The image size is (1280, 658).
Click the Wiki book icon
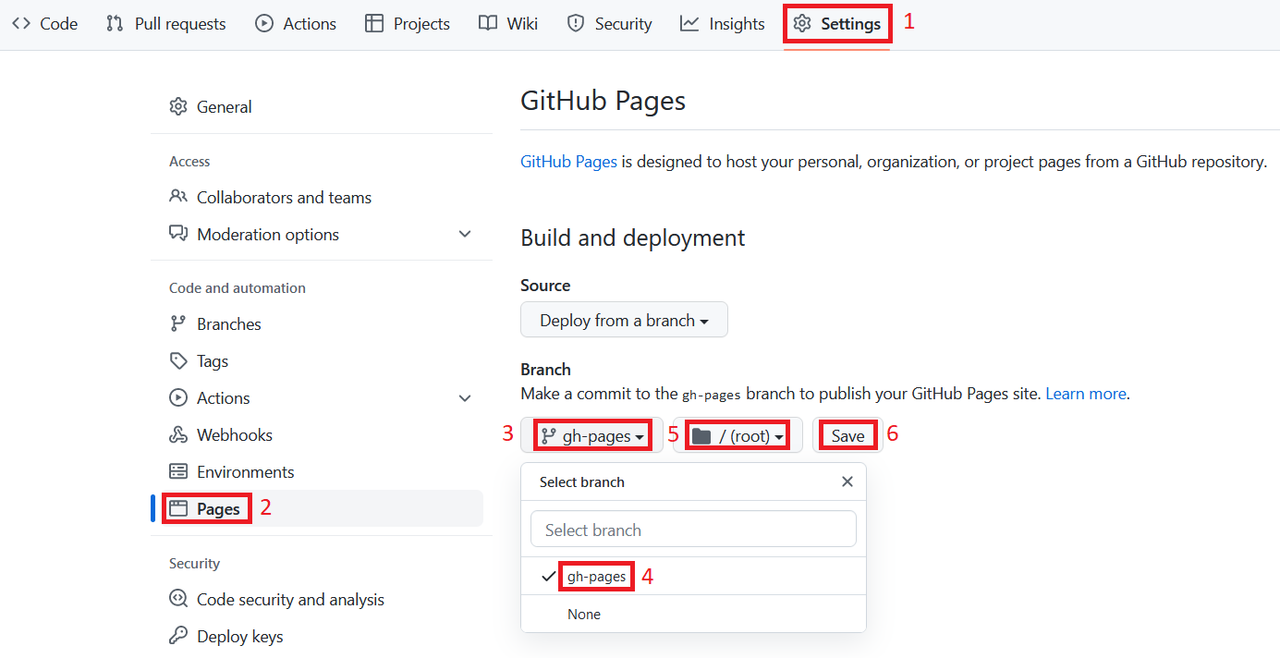pyautogui.click(x=488, y=24)
